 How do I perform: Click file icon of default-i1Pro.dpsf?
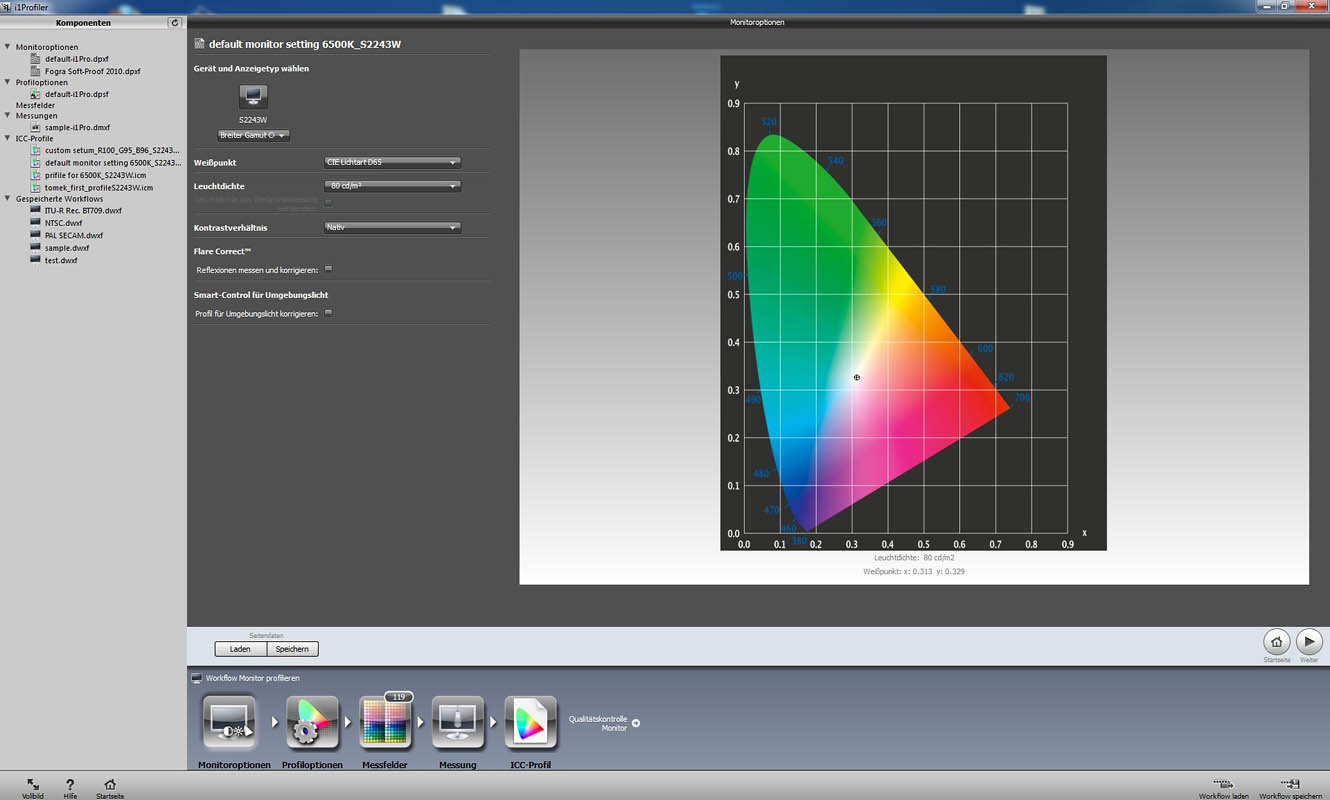[36, 94]
